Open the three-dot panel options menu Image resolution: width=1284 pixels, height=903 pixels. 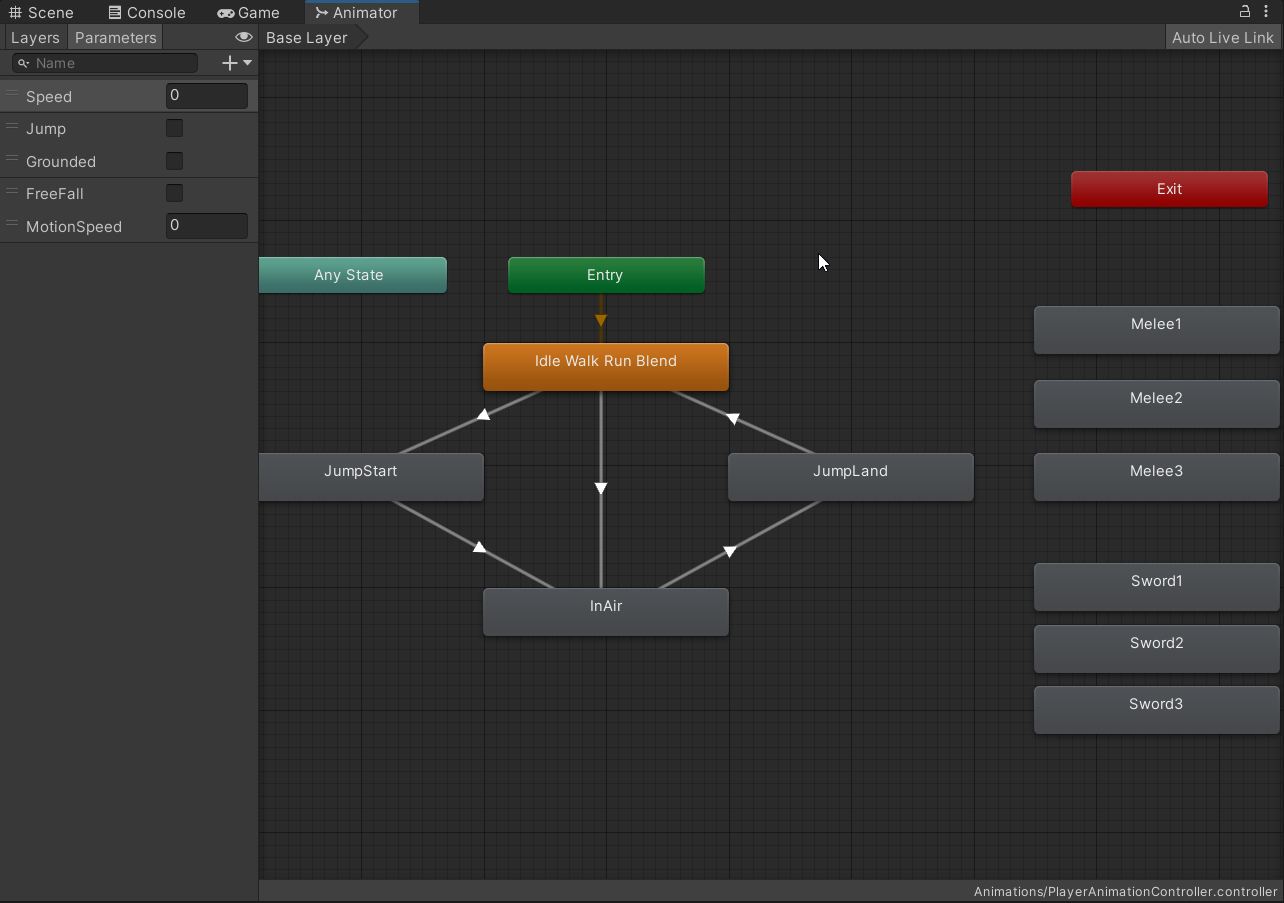pos(1268,11)
